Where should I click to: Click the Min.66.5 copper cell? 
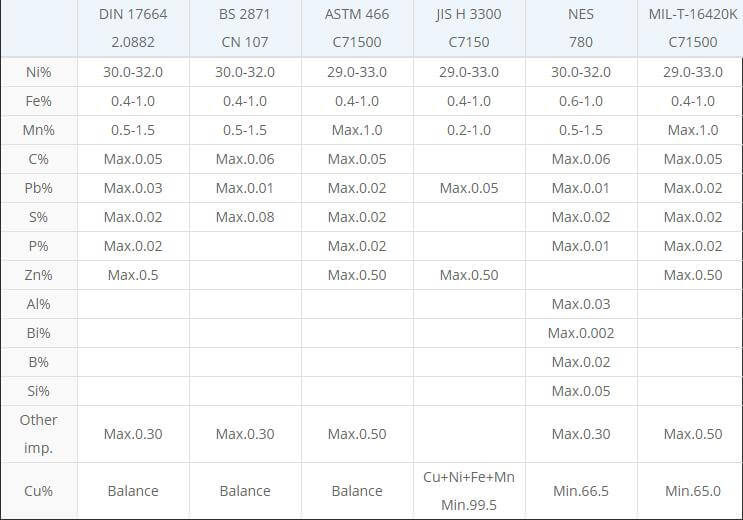pos(581,491)
